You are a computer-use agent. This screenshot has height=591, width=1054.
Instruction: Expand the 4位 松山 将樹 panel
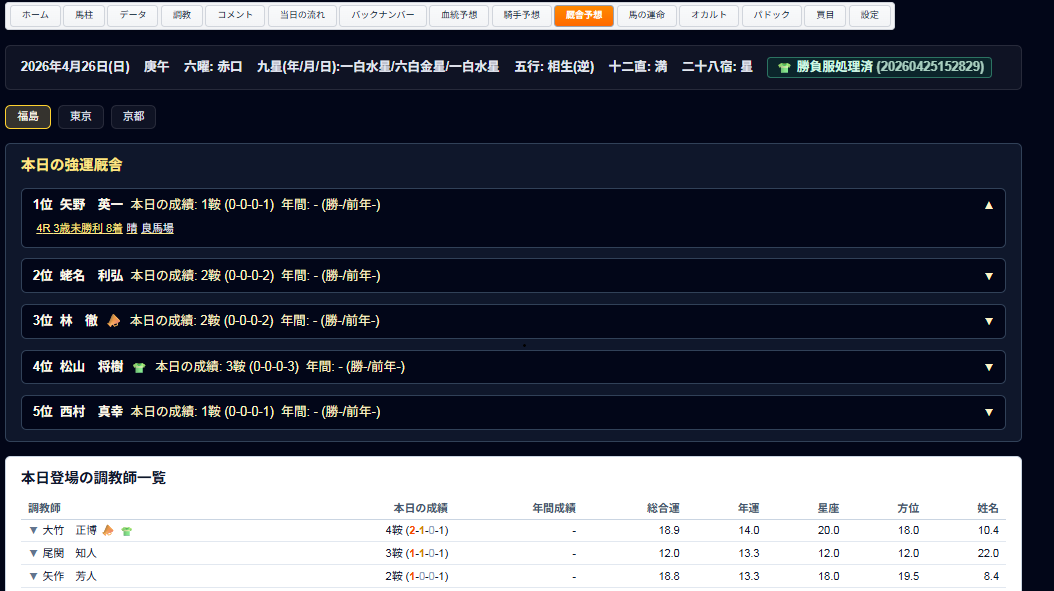click(x=988, y=367)
